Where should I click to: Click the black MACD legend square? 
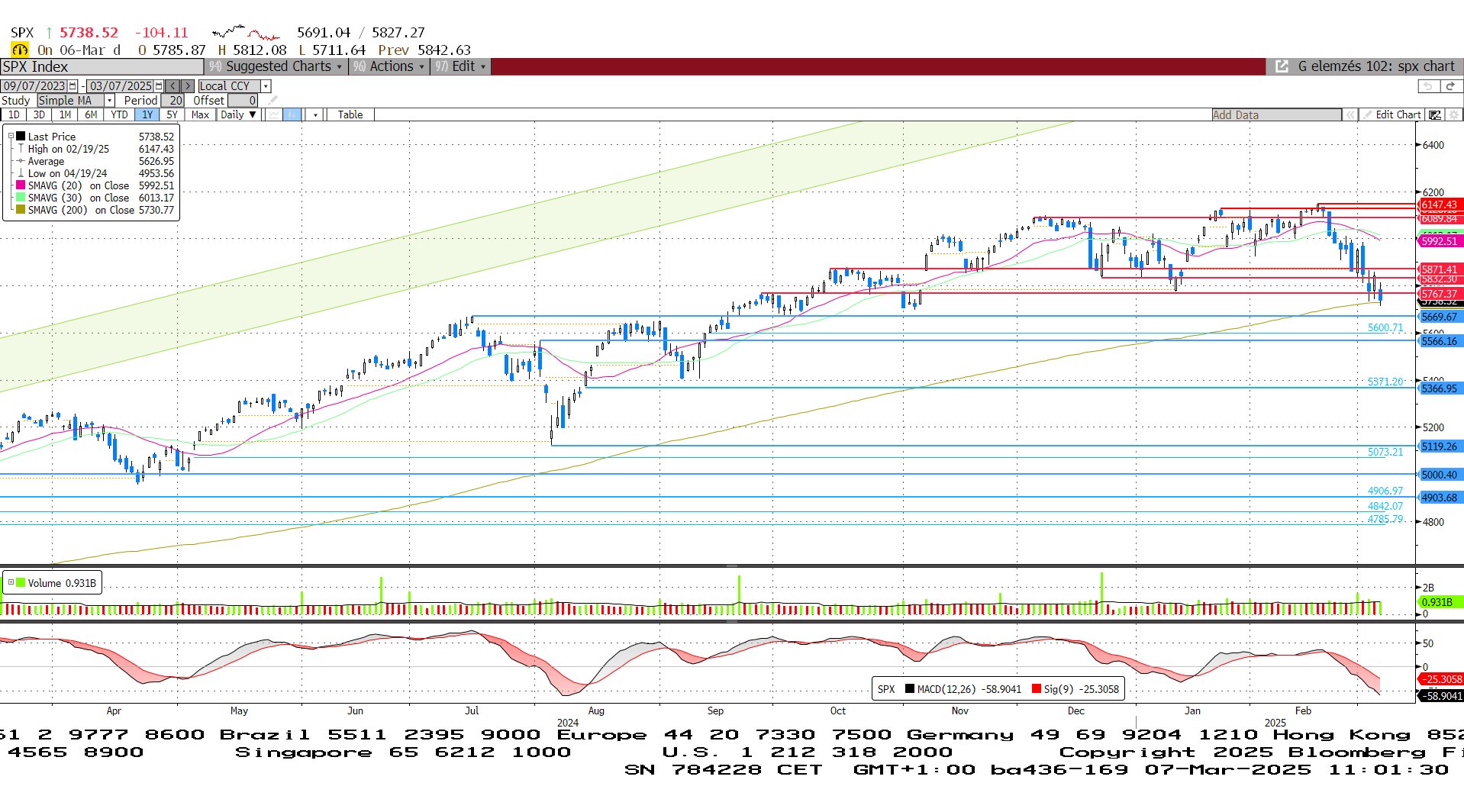tap(910, 688)
